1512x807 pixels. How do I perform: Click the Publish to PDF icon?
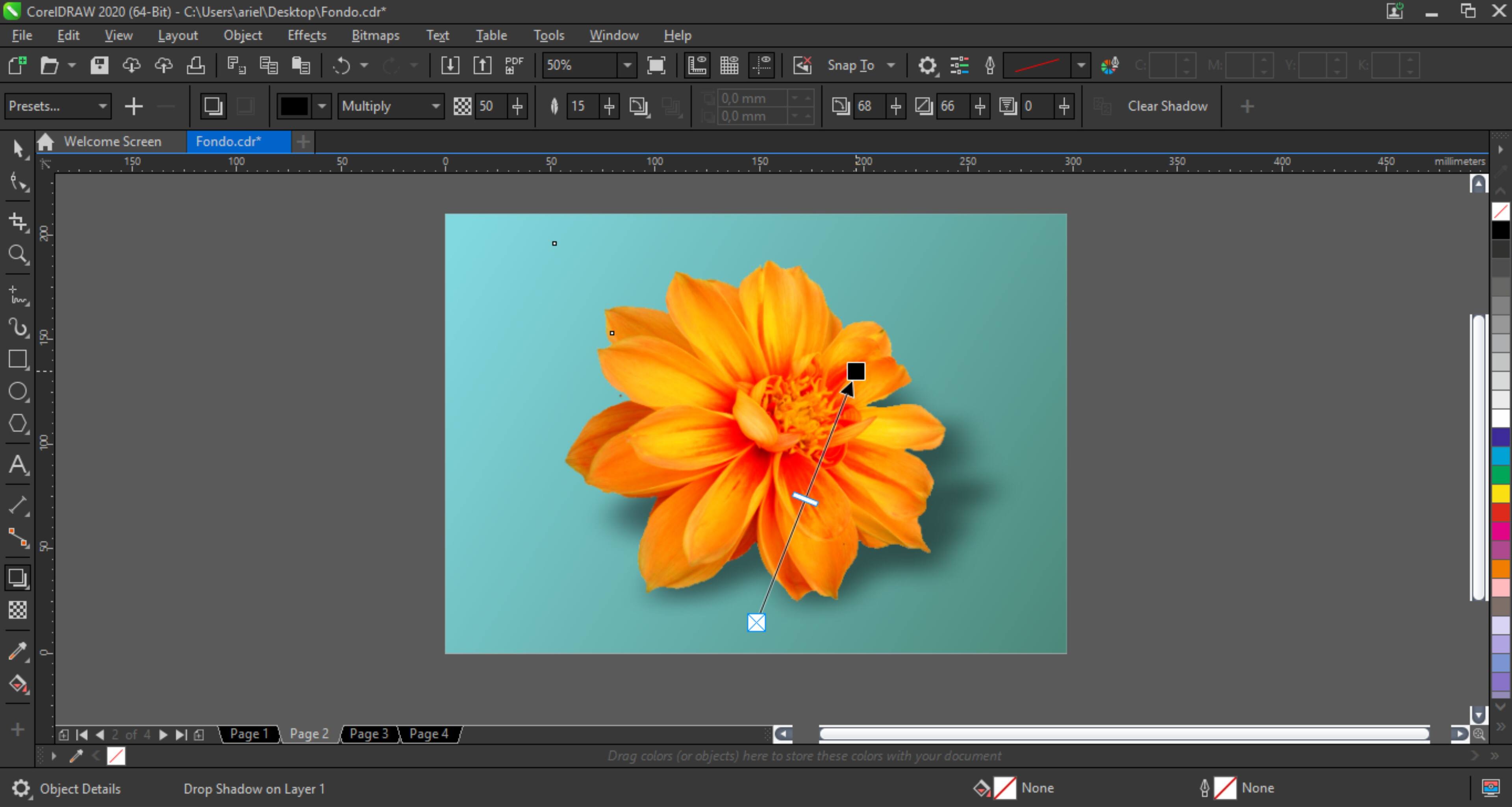point(514,65)
